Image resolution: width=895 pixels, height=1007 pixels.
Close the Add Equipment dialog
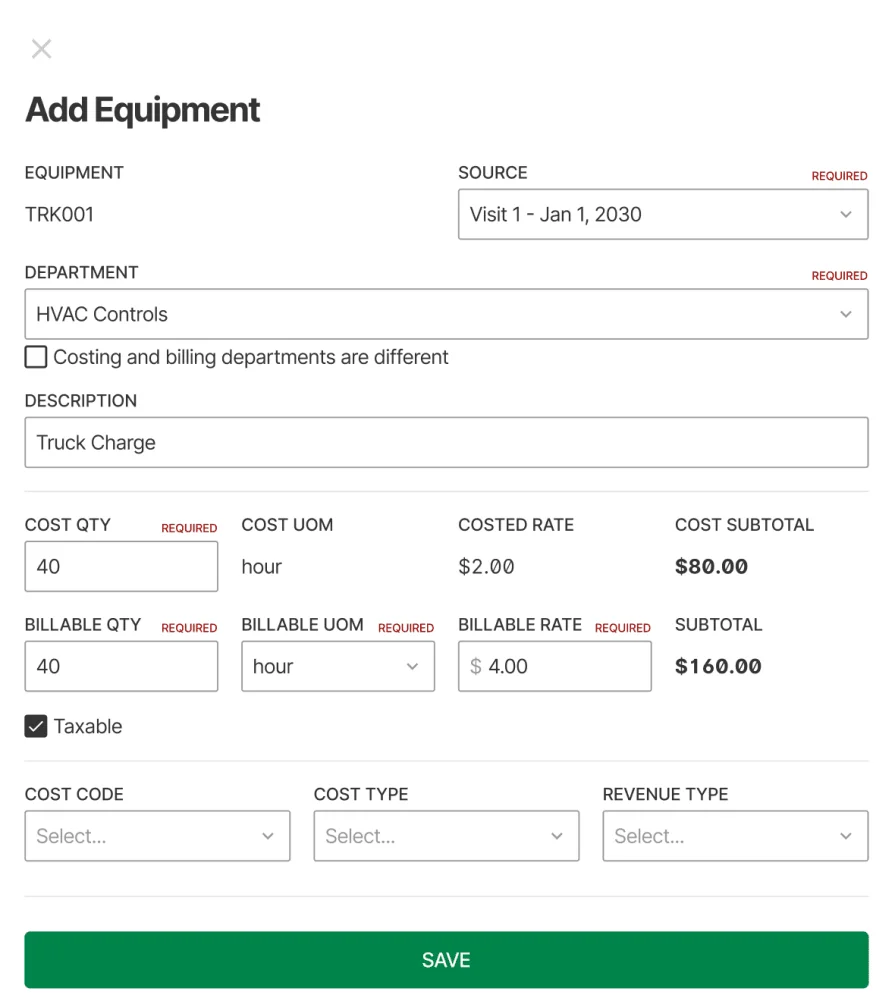pos(41,48)
